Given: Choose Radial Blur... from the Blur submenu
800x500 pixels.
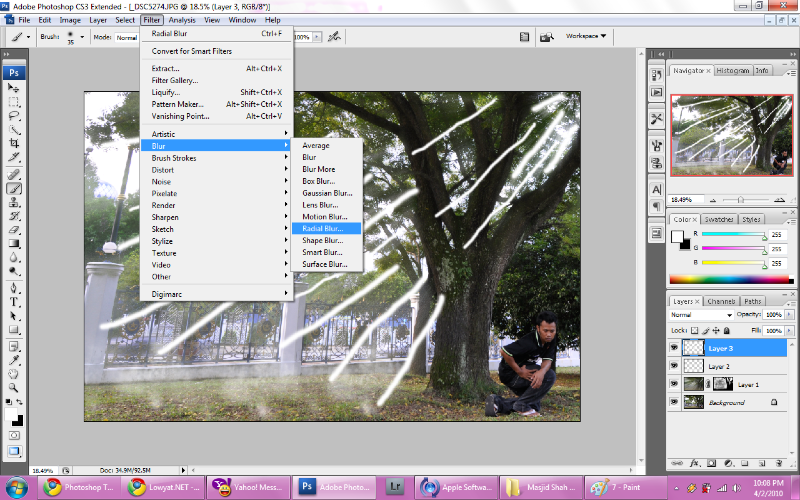Looking at the screenshot, I should point(322,228).
